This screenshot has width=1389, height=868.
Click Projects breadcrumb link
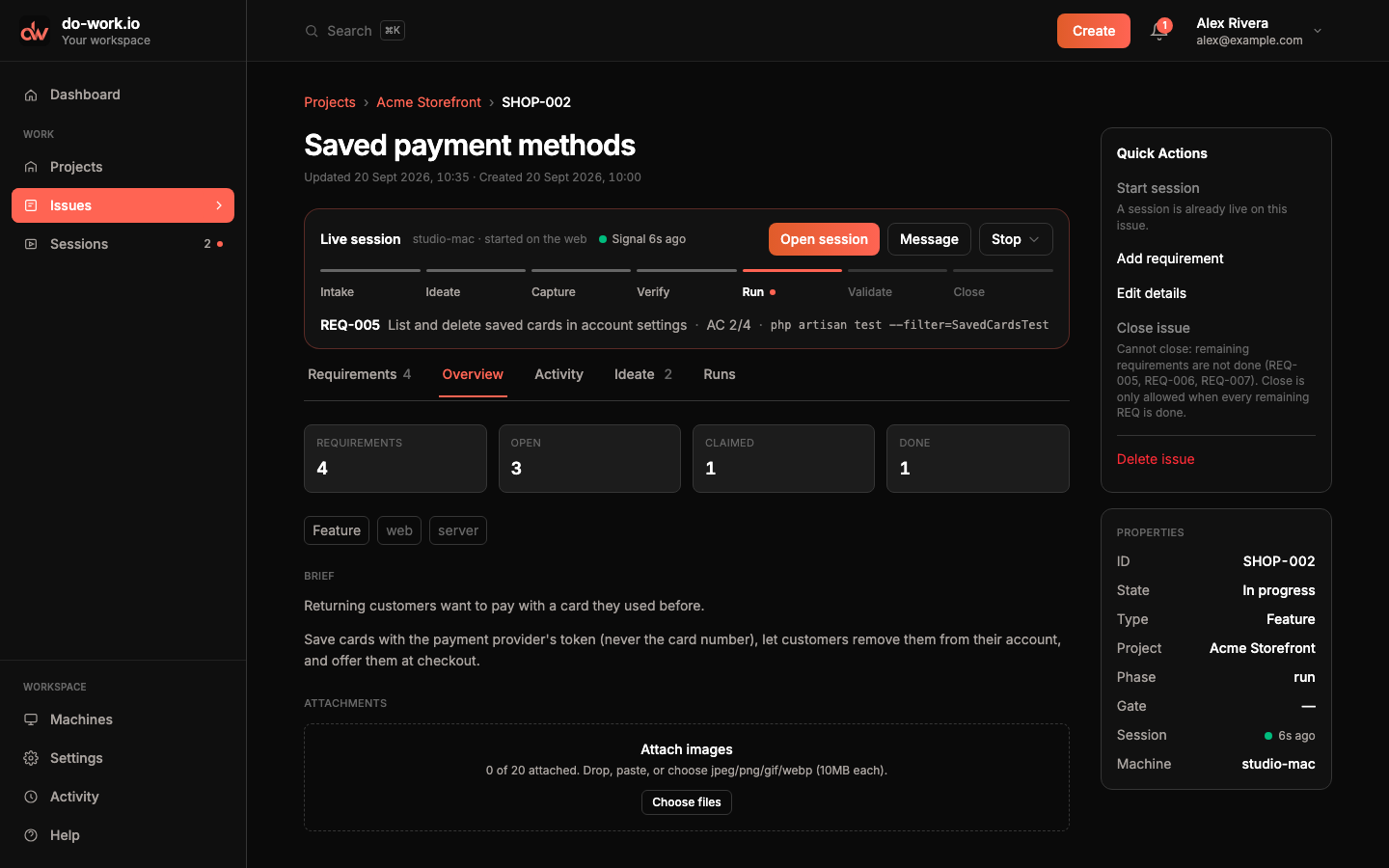click(x=330, y=102)
